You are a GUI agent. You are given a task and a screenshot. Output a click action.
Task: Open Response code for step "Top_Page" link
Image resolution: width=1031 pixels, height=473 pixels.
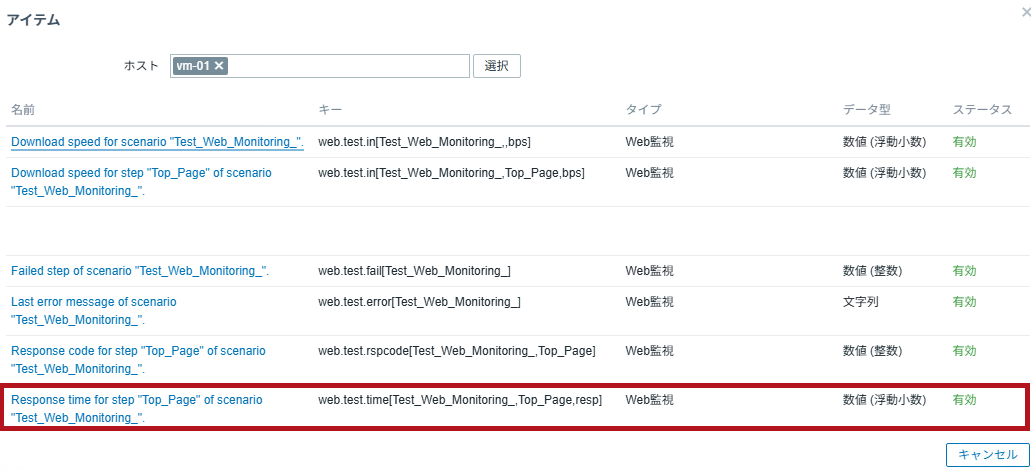tap(138, 359)
